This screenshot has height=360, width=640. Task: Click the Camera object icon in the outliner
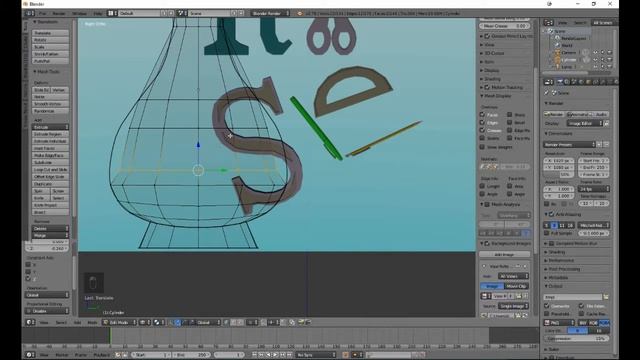click(x=558, y=53)
